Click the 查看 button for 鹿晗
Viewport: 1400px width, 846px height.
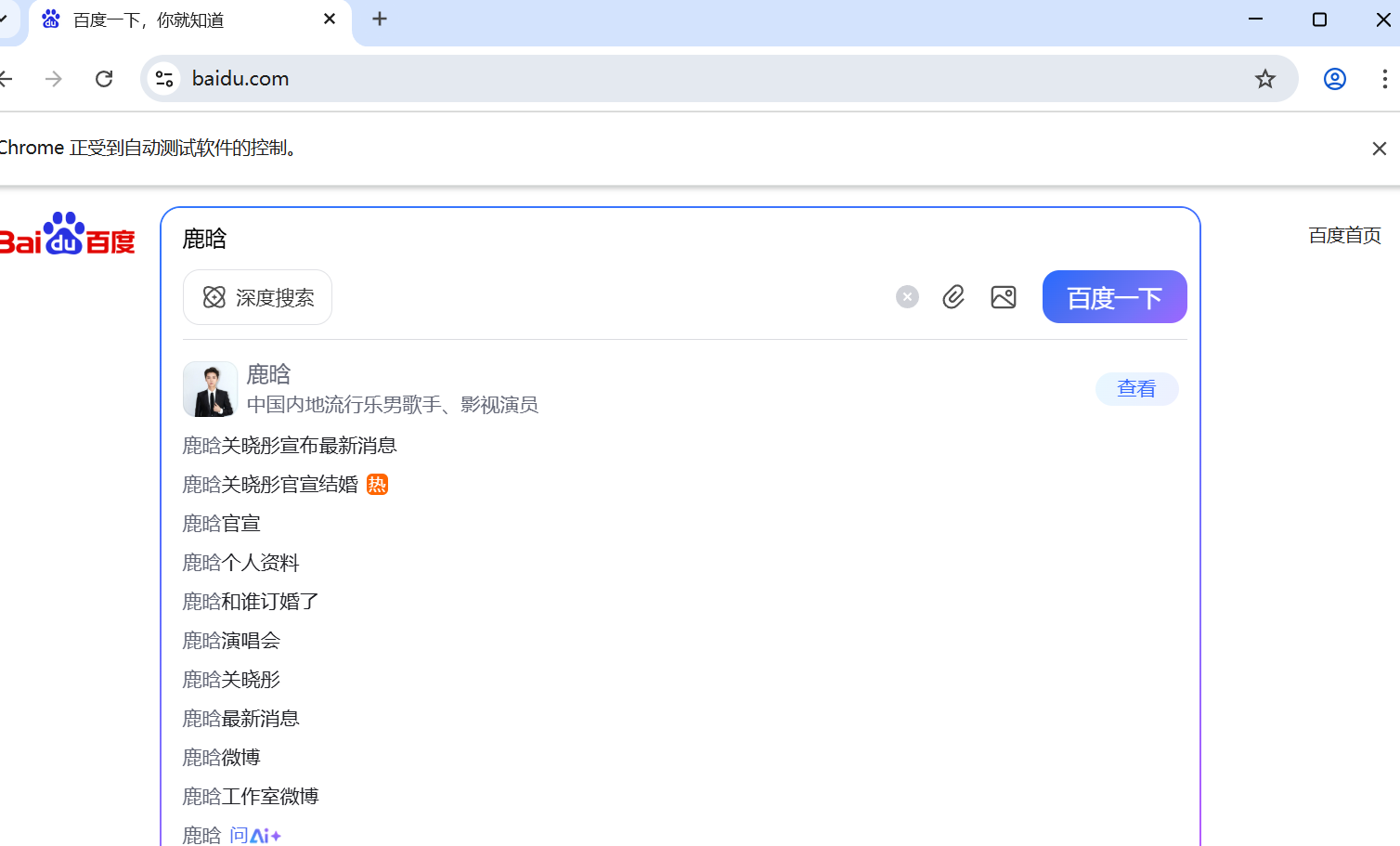point(1136,389)
